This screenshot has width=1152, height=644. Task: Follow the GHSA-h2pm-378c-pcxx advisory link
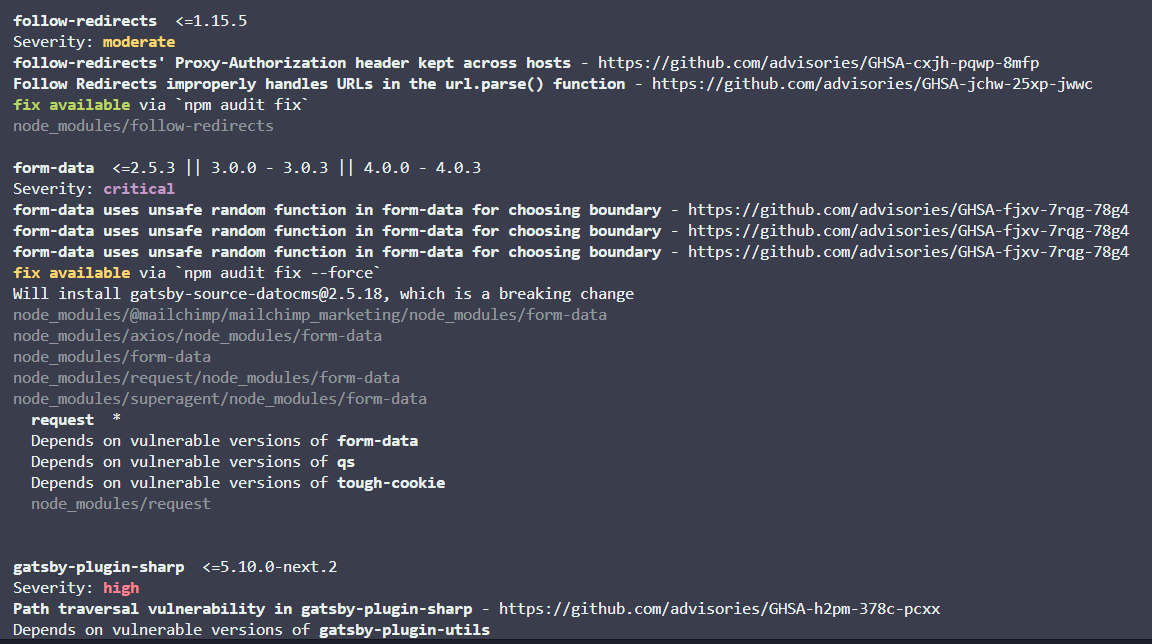coord(719,609)
